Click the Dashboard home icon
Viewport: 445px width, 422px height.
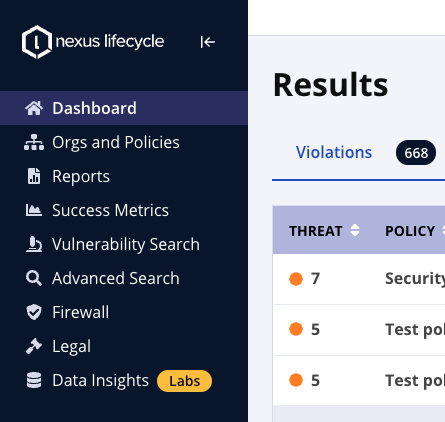click(34, 108)
